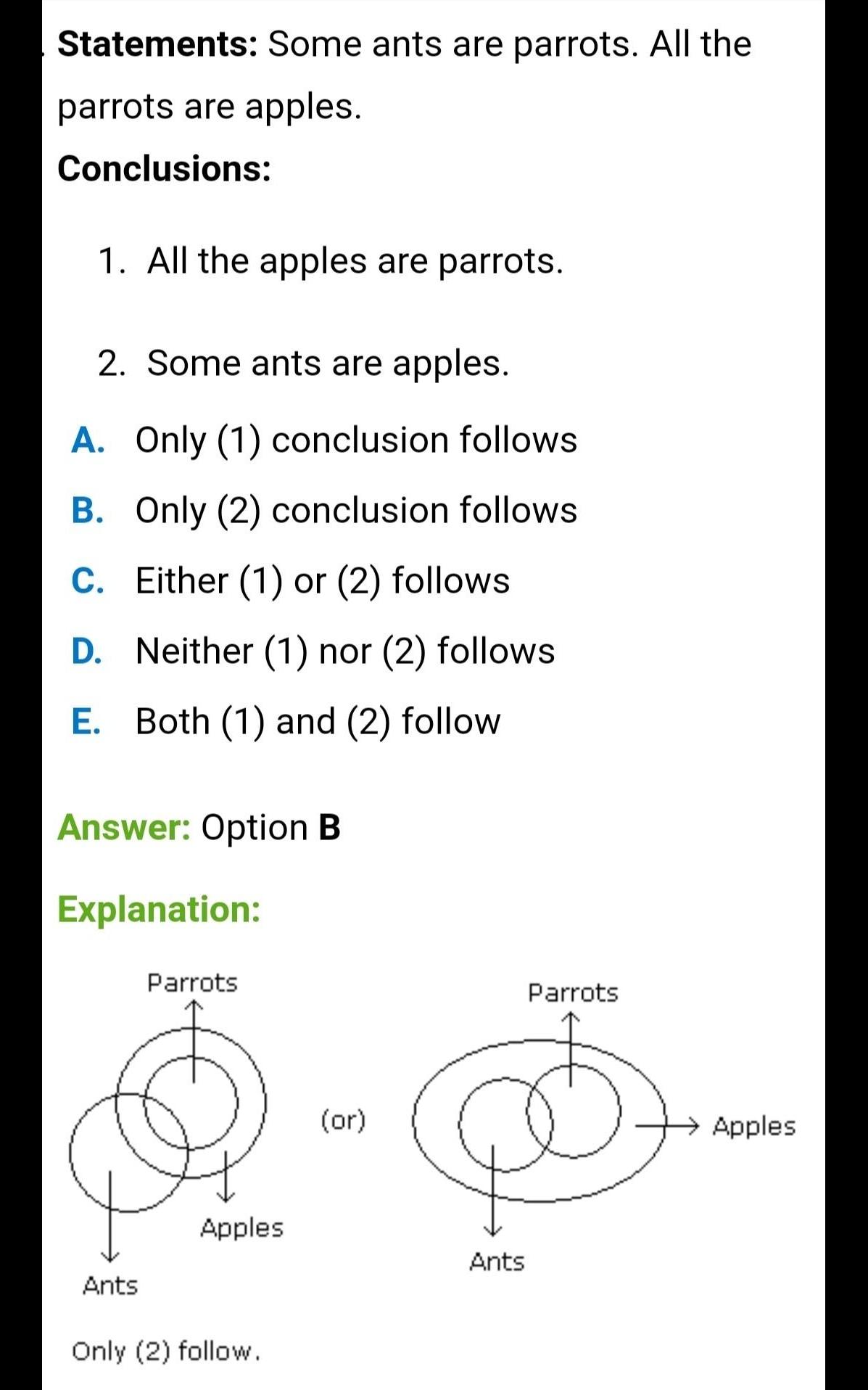Viewport: 868px width, 1390px height.
Task: Open the right oval Venn diagram
Action: pyautogui.click(x=539, y=1119)
